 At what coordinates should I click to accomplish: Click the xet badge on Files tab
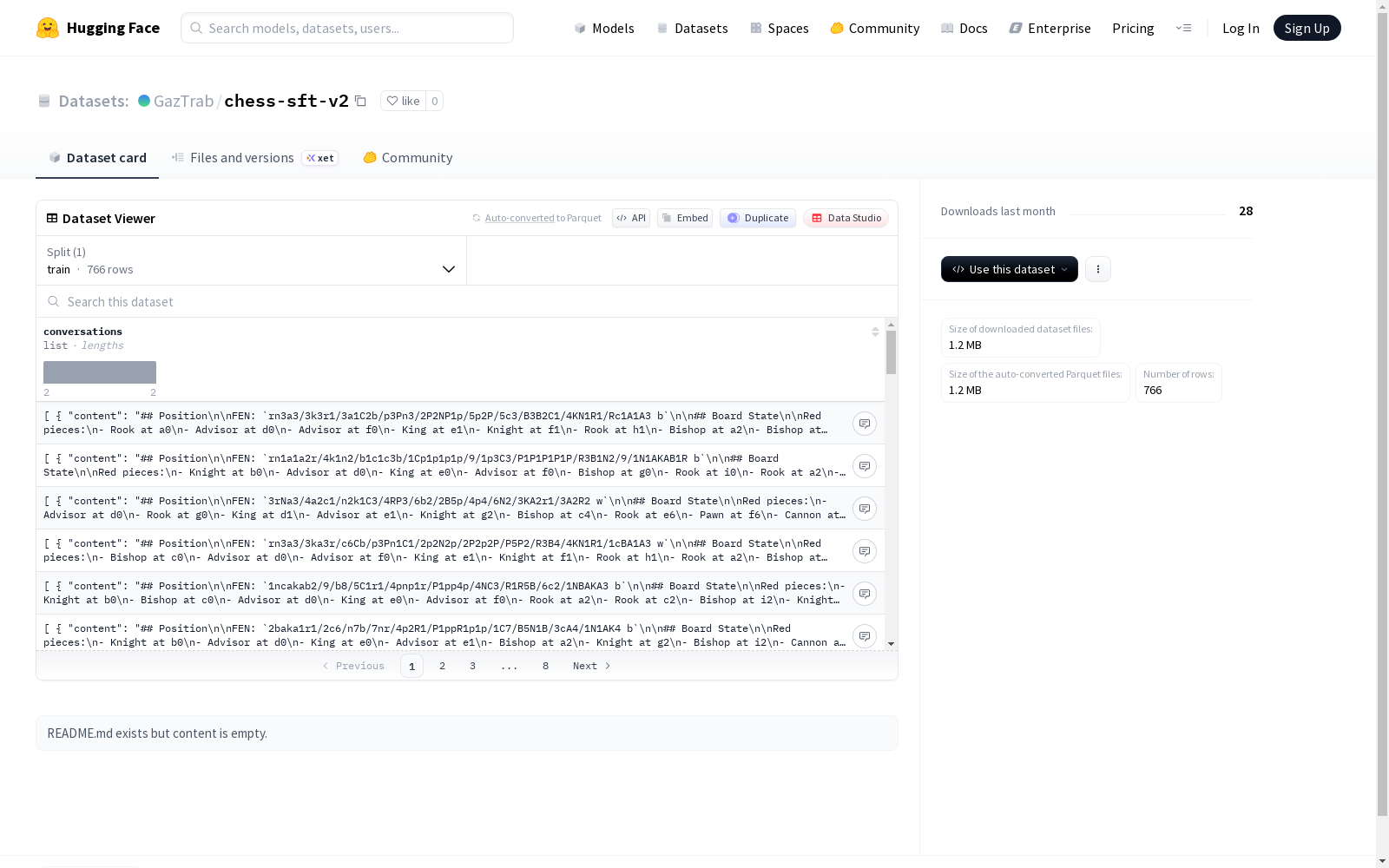click(320, 158)
